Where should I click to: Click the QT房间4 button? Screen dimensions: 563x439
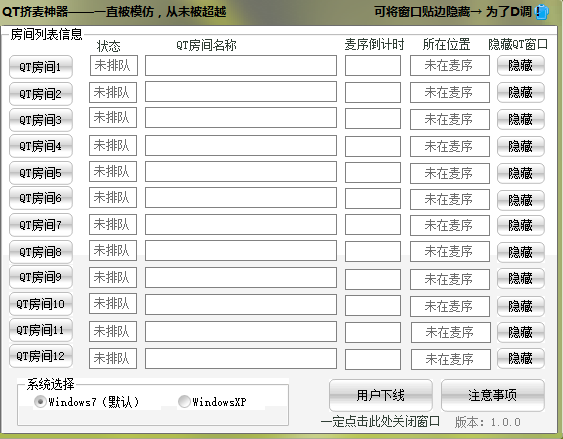click(x=41, y=146)
